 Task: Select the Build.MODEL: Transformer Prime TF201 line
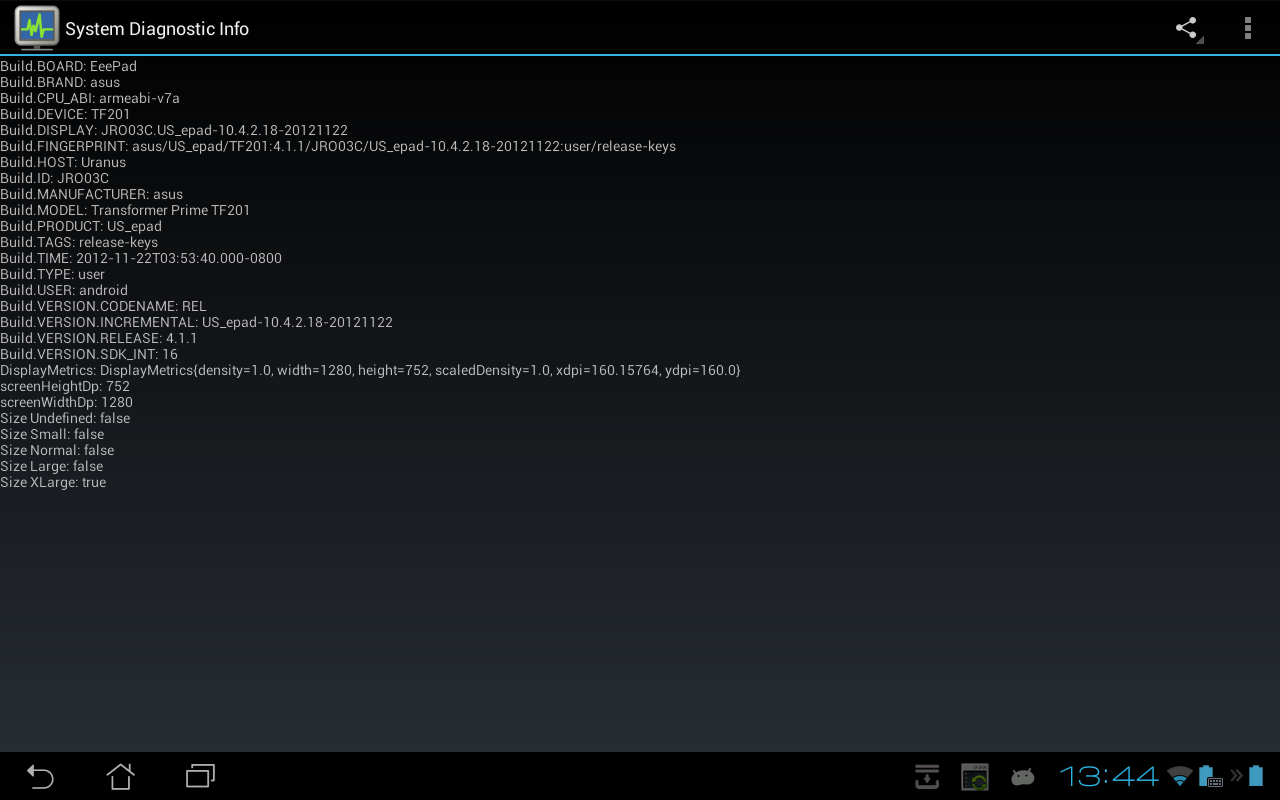(x=125, y=210)
